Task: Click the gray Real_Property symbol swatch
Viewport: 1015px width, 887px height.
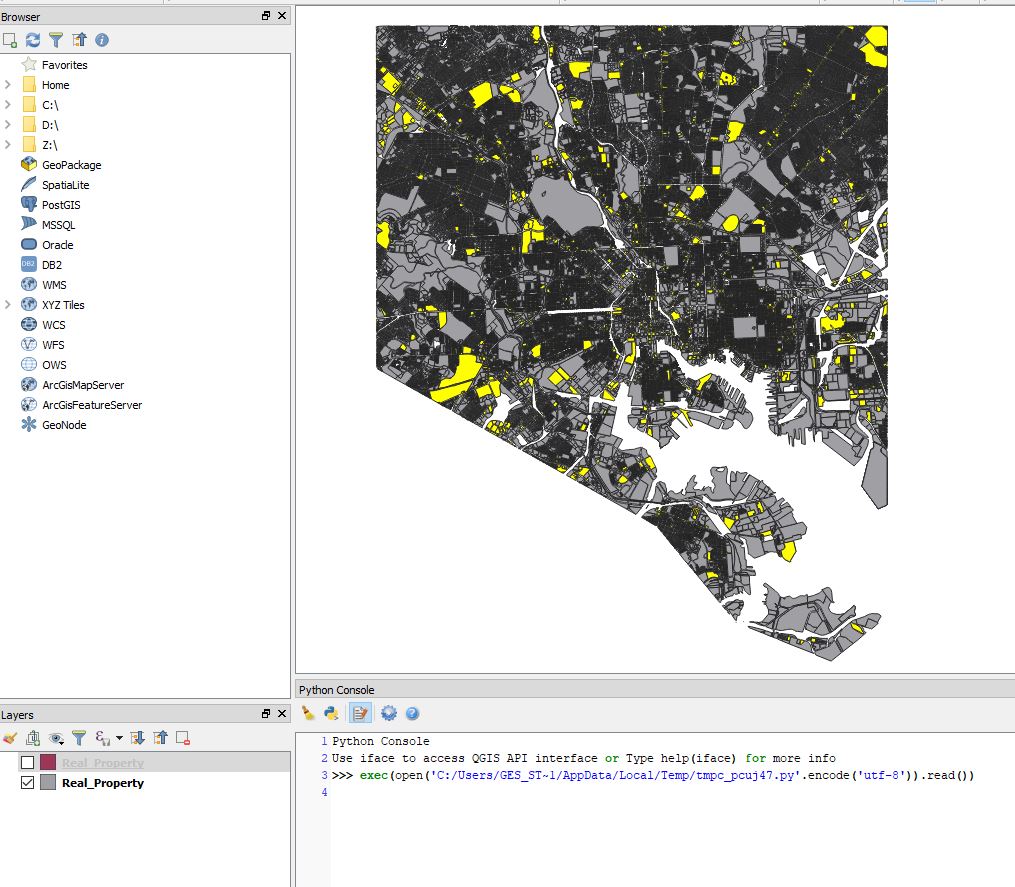Action: (48, 782)
